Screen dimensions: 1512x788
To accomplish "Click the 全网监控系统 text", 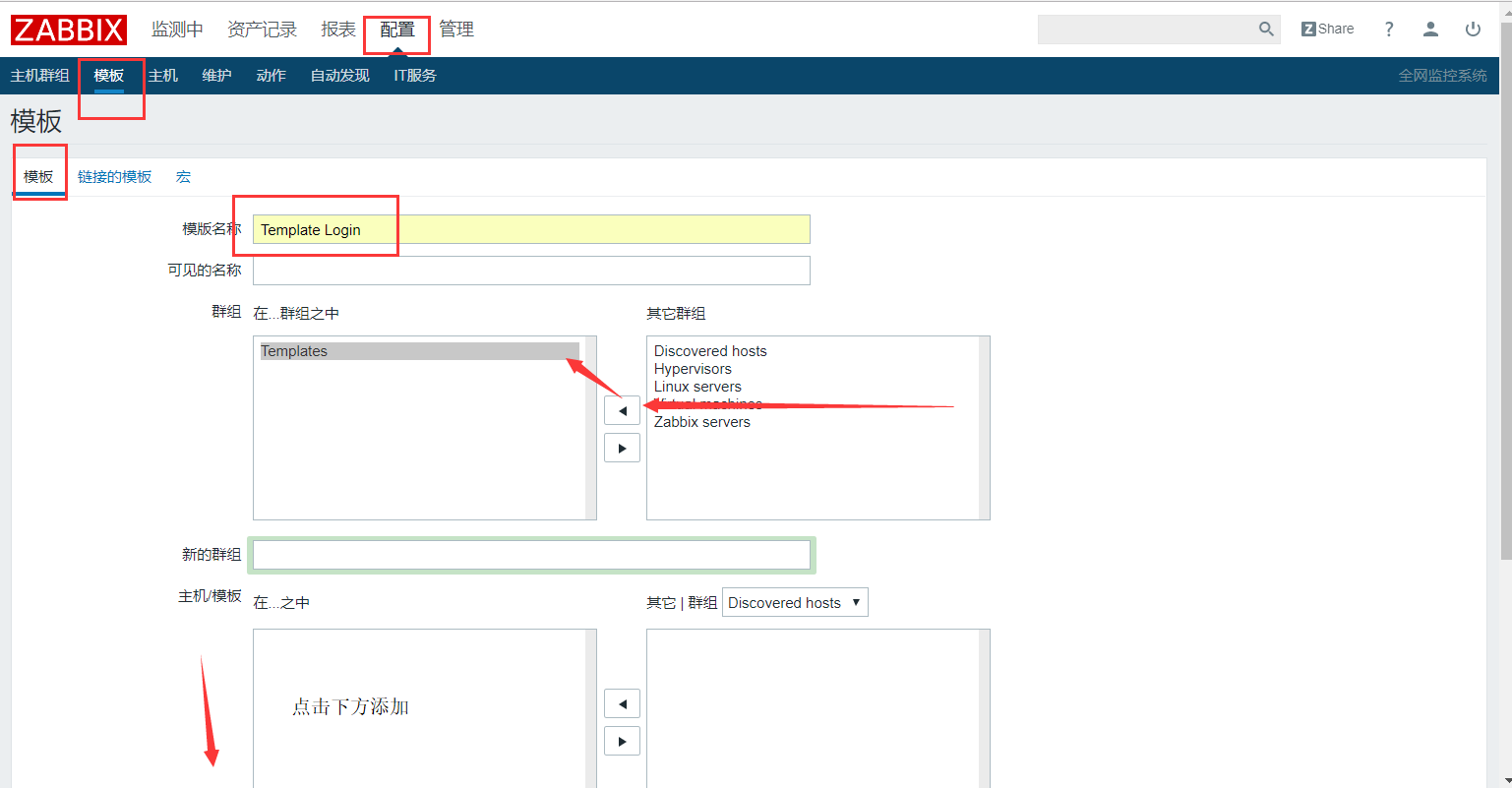I will pos(1443,76).
